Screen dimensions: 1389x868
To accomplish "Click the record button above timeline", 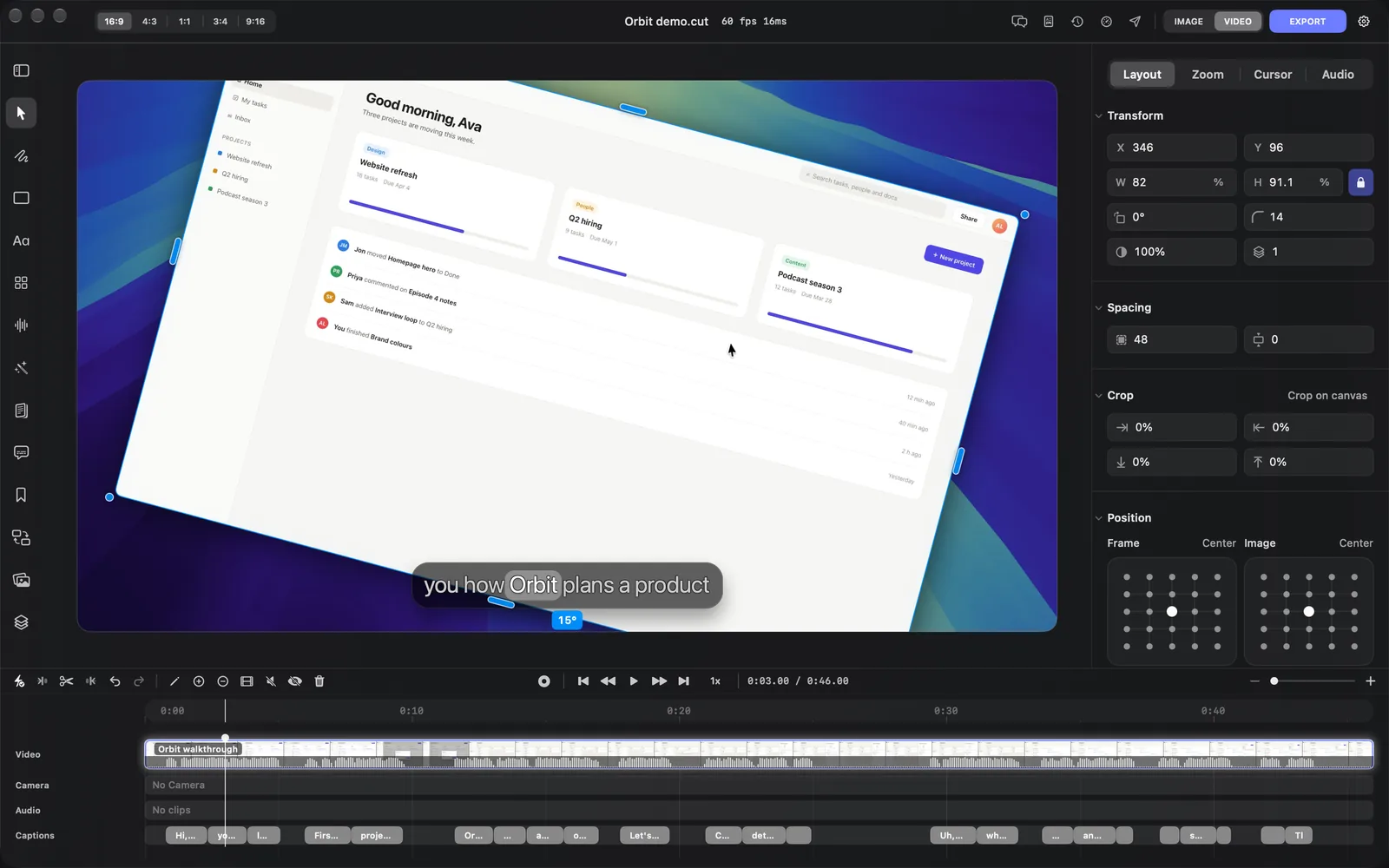I will pyautogui.click(x=543, y=681).
